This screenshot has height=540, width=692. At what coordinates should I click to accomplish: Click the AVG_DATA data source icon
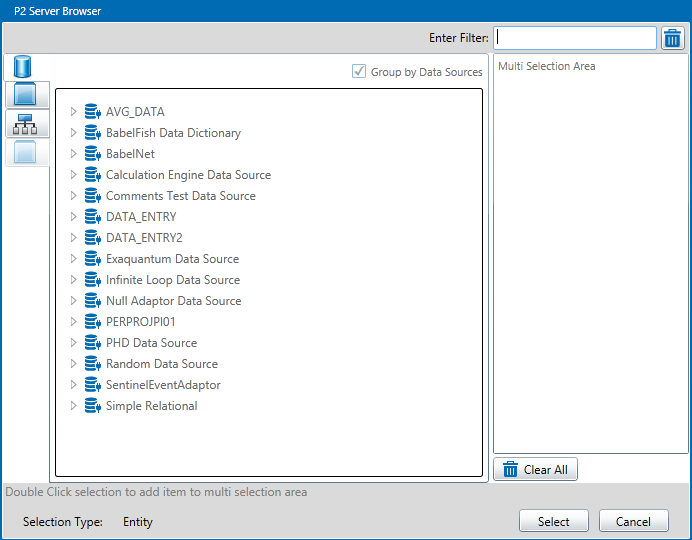click(93, 112)
